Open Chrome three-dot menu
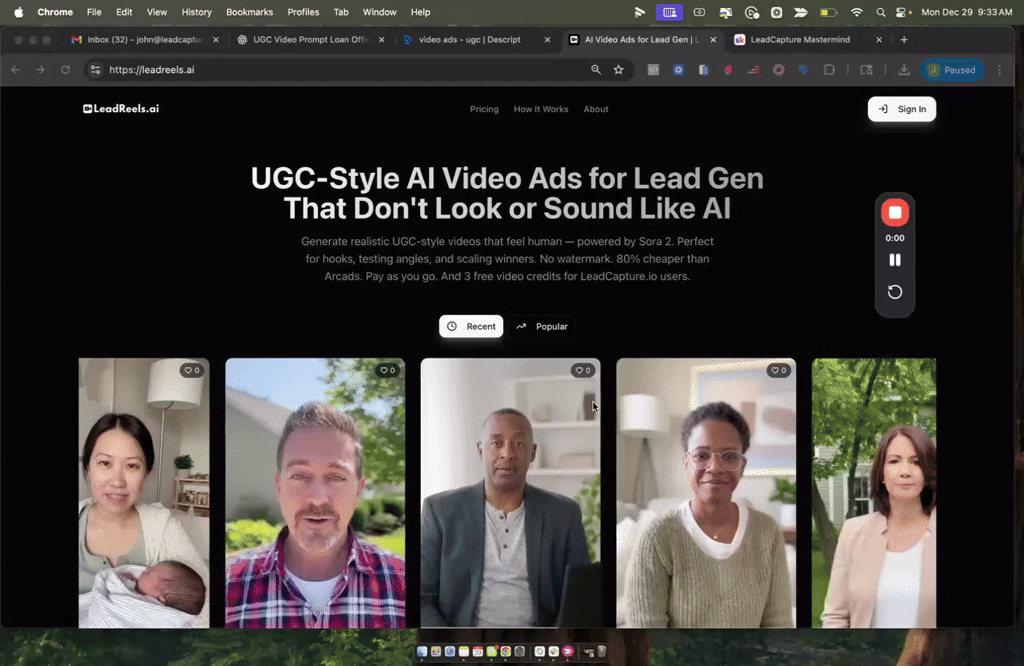Image resolution: width=1024 pixels, height=666 pixels. [999, 70]
